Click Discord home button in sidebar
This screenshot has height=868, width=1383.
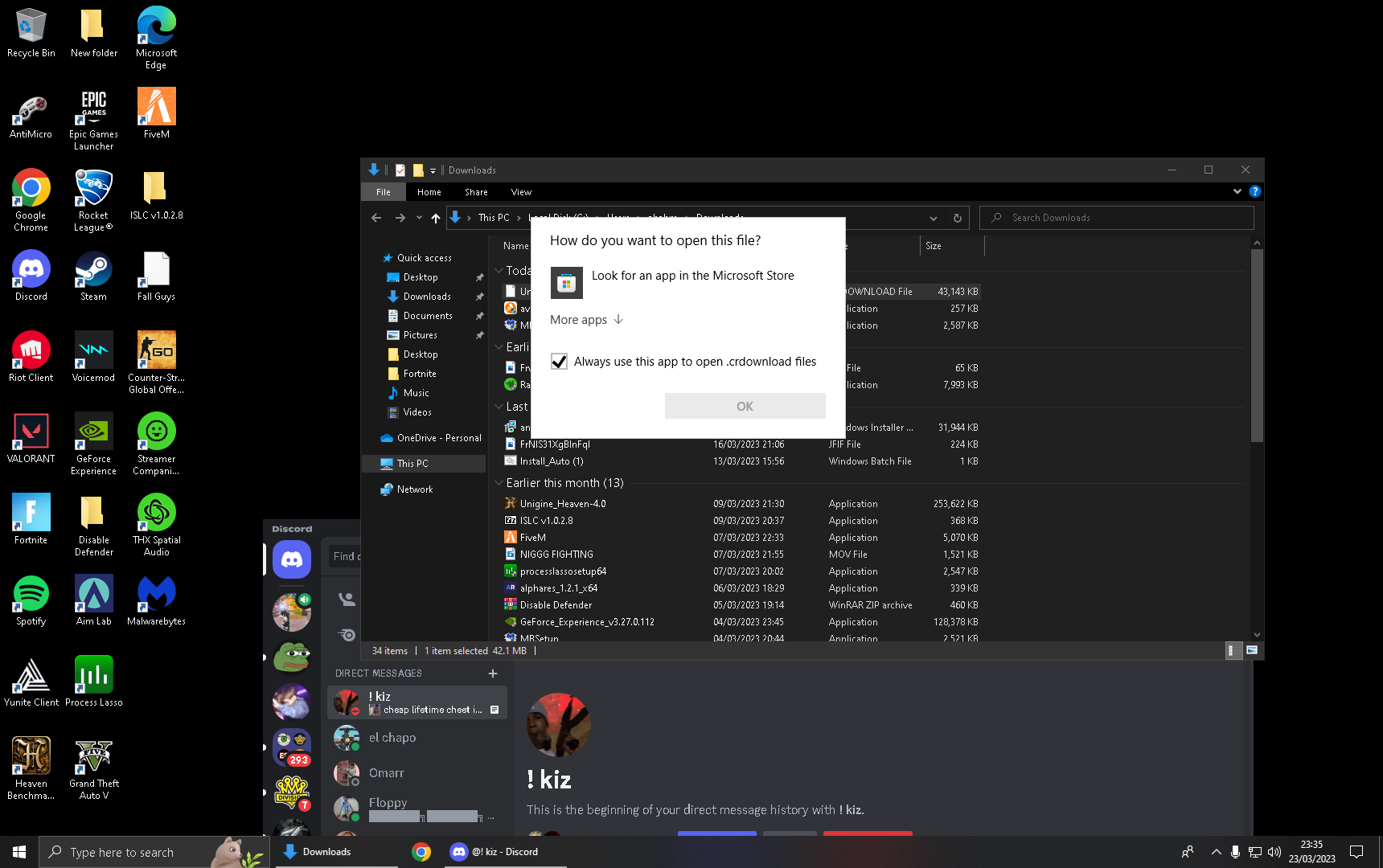click(292, 559)
